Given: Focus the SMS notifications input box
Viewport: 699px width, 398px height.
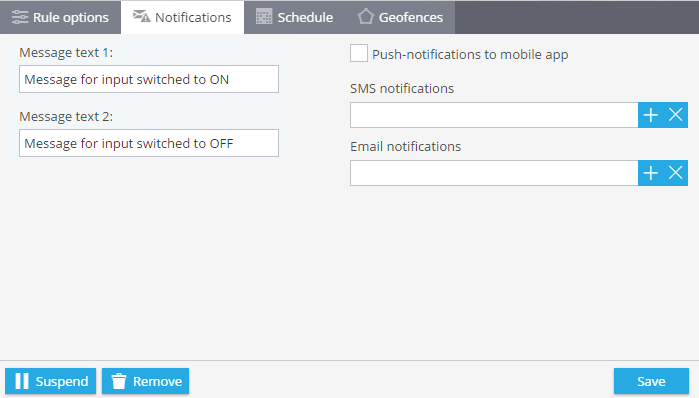Looking at the screenshot, I should coord(494,115).
